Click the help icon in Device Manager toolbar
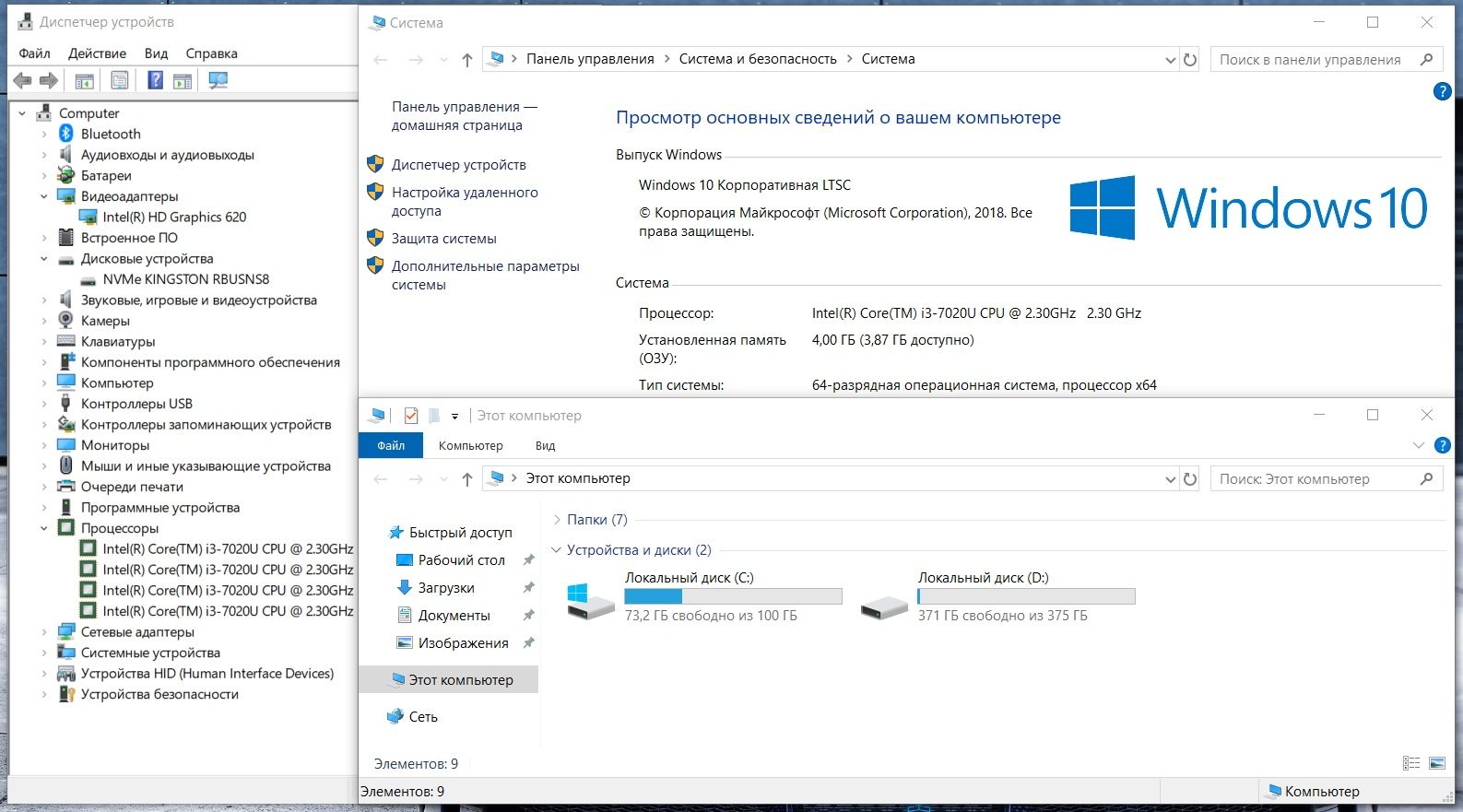Image resolution: width=1463 pixels, height=812 pixels. [x=155, y=81]
